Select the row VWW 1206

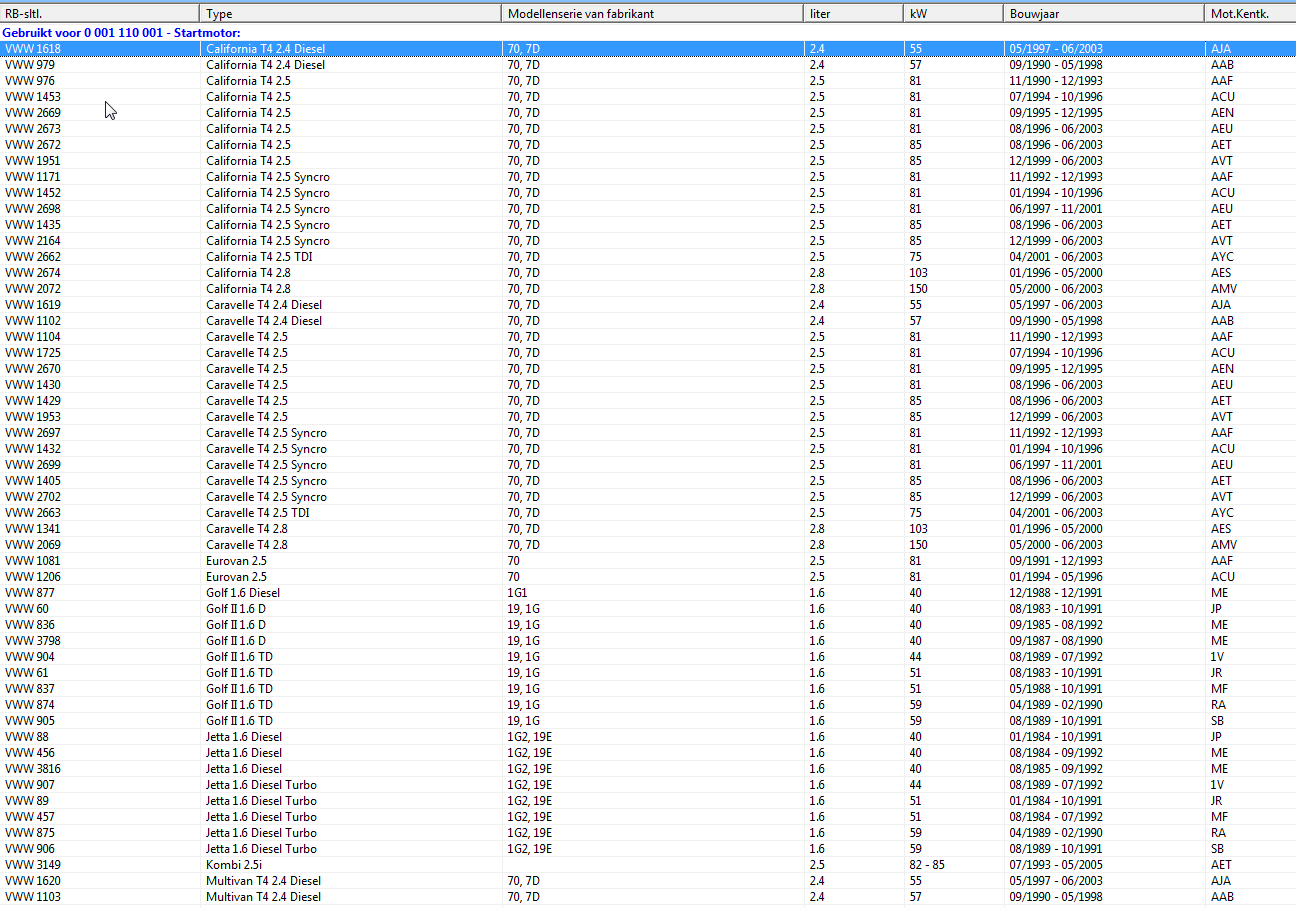(648, 577)
